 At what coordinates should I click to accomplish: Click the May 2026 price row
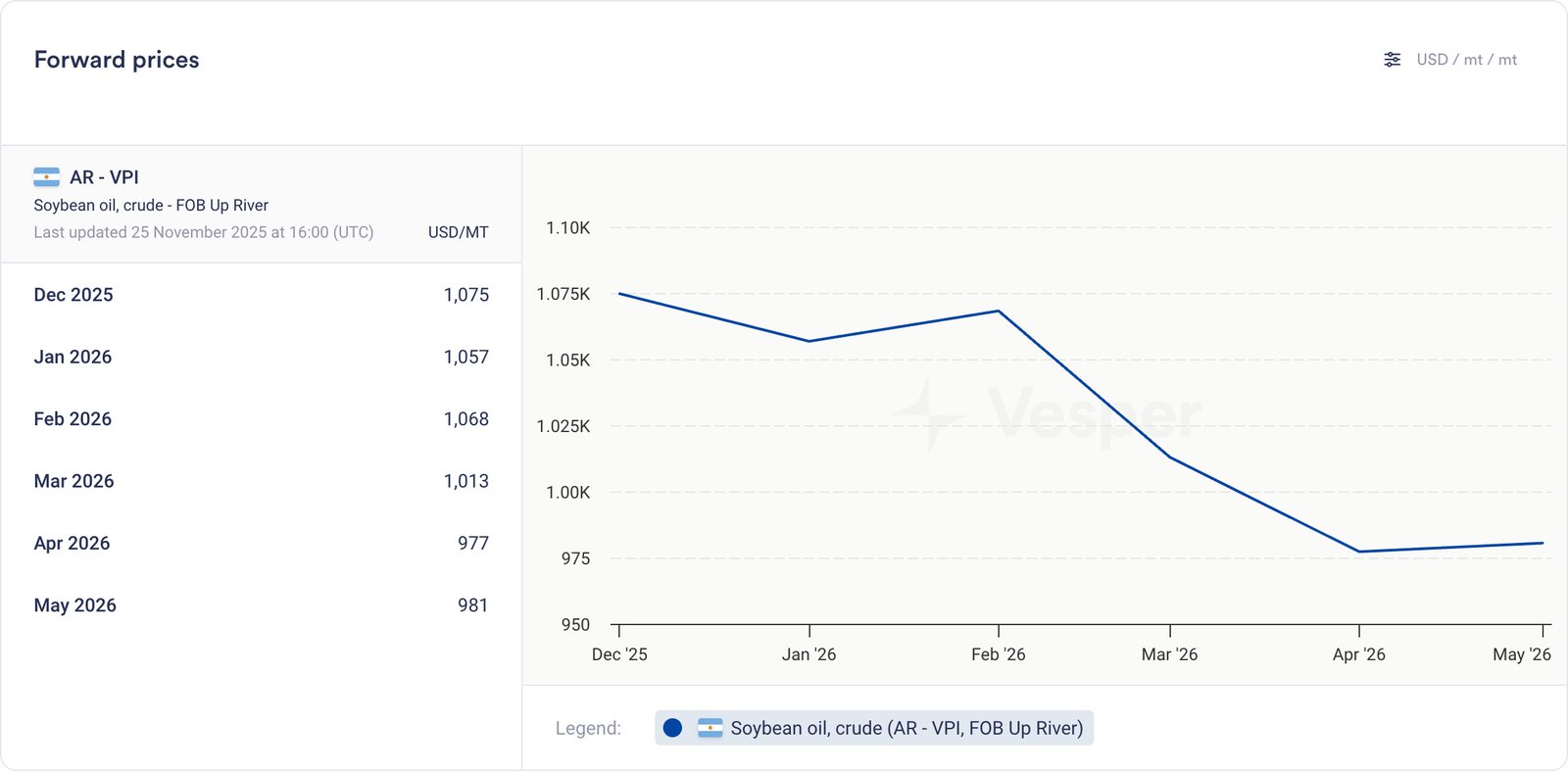pyautogui.click(x=261, y=605)
